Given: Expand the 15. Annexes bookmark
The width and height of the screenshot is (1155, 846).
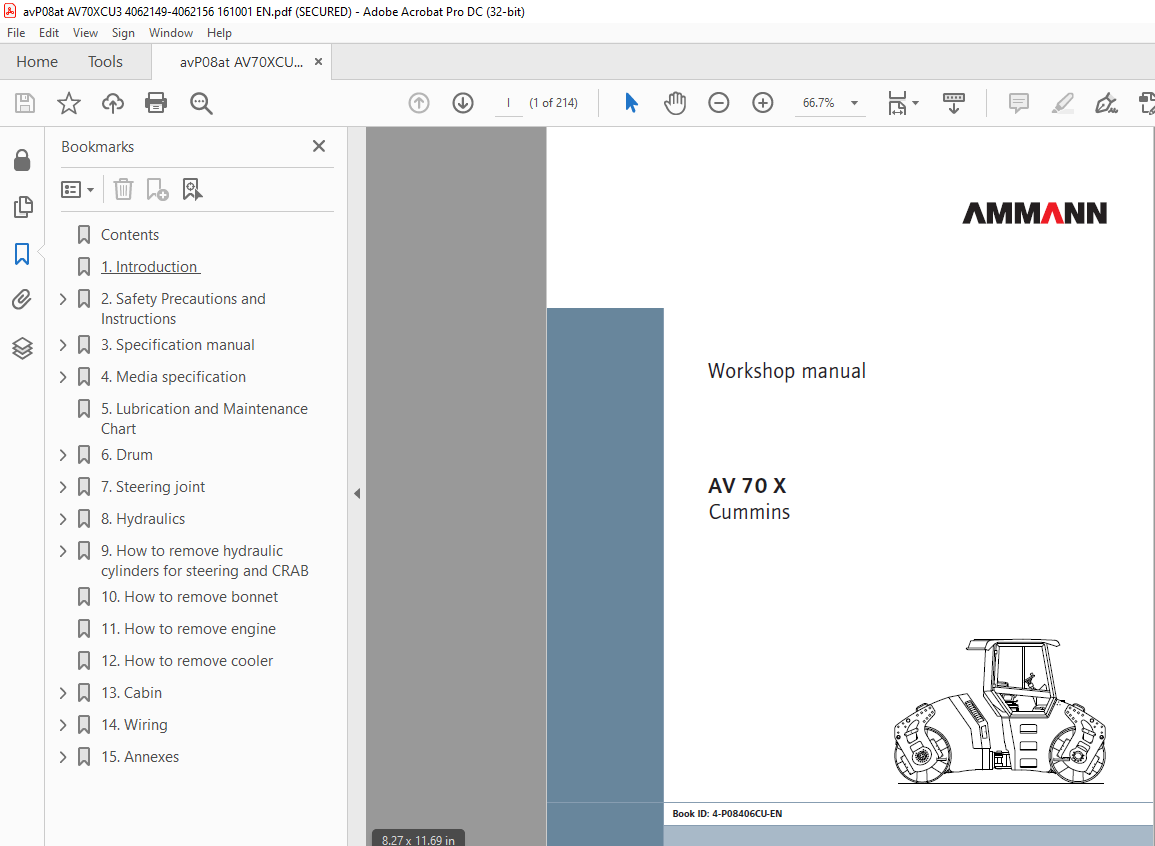Looking at the screenshot, I should pyautogui.click(x=63, y=757).
